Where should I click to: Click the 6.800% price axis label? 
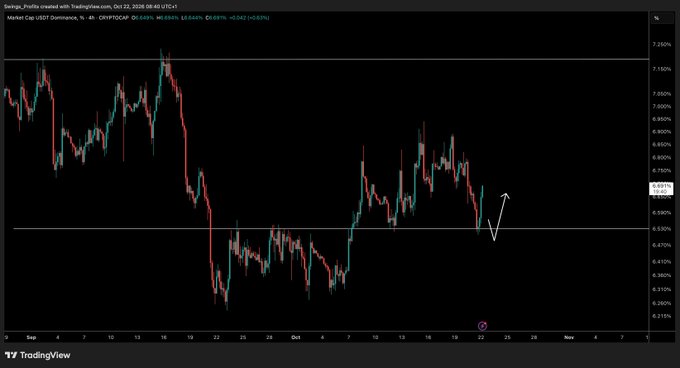pos(661,158)
